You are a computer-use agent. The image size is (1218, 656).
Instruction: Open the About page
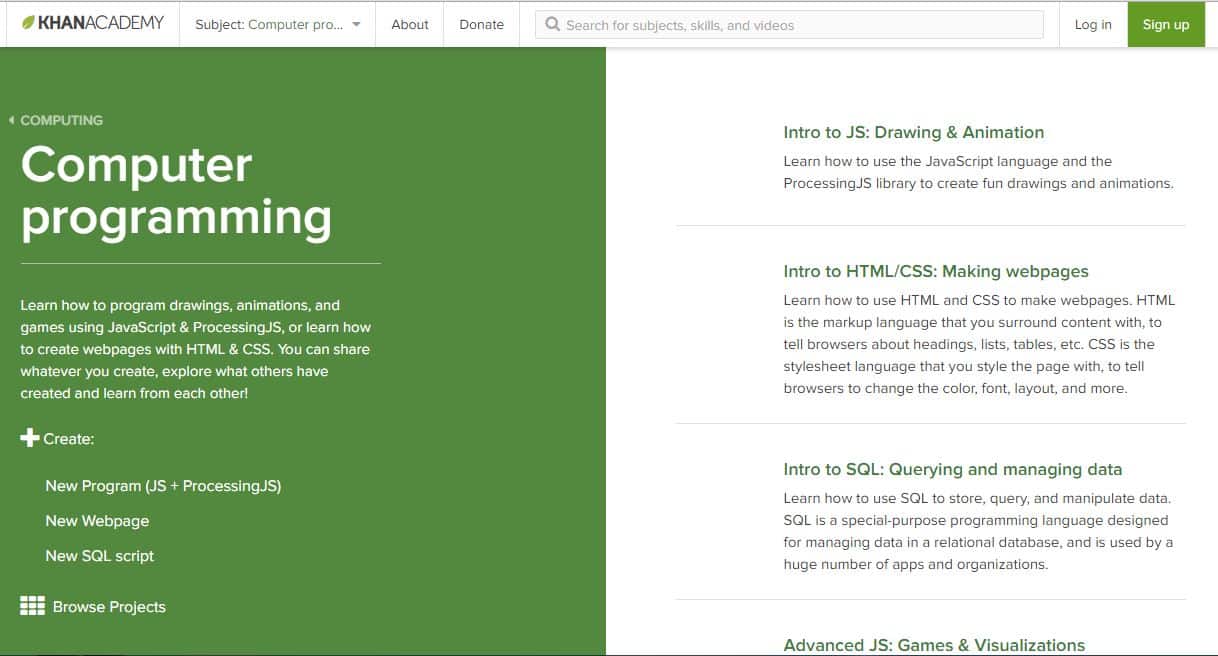[409, 24]
